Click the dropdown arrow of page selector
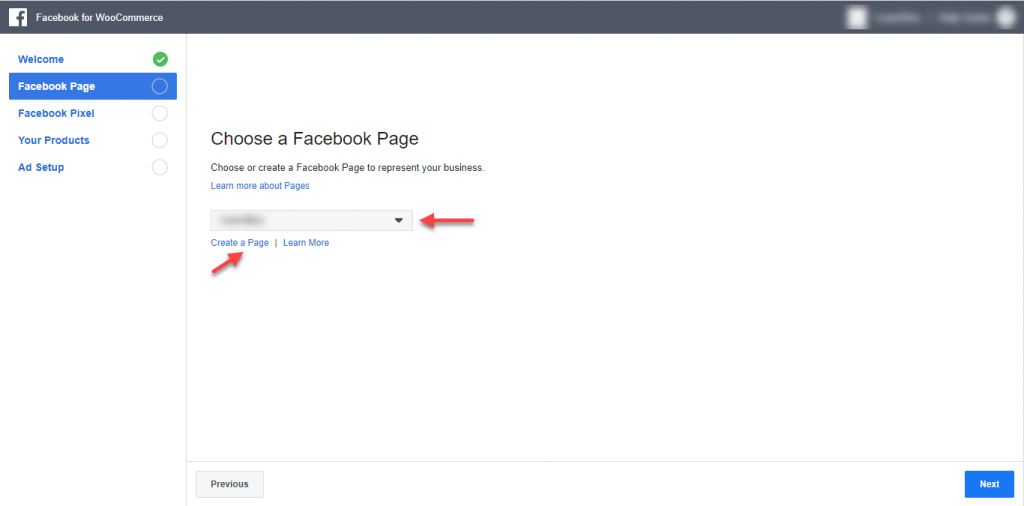The image size is (1024, 506). click(399, 221)
